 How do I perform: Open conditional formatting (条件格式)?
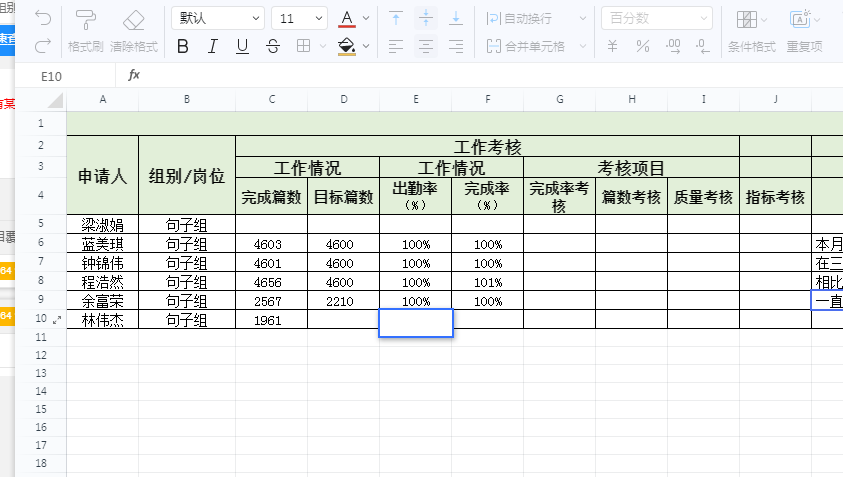pos(752,32)
